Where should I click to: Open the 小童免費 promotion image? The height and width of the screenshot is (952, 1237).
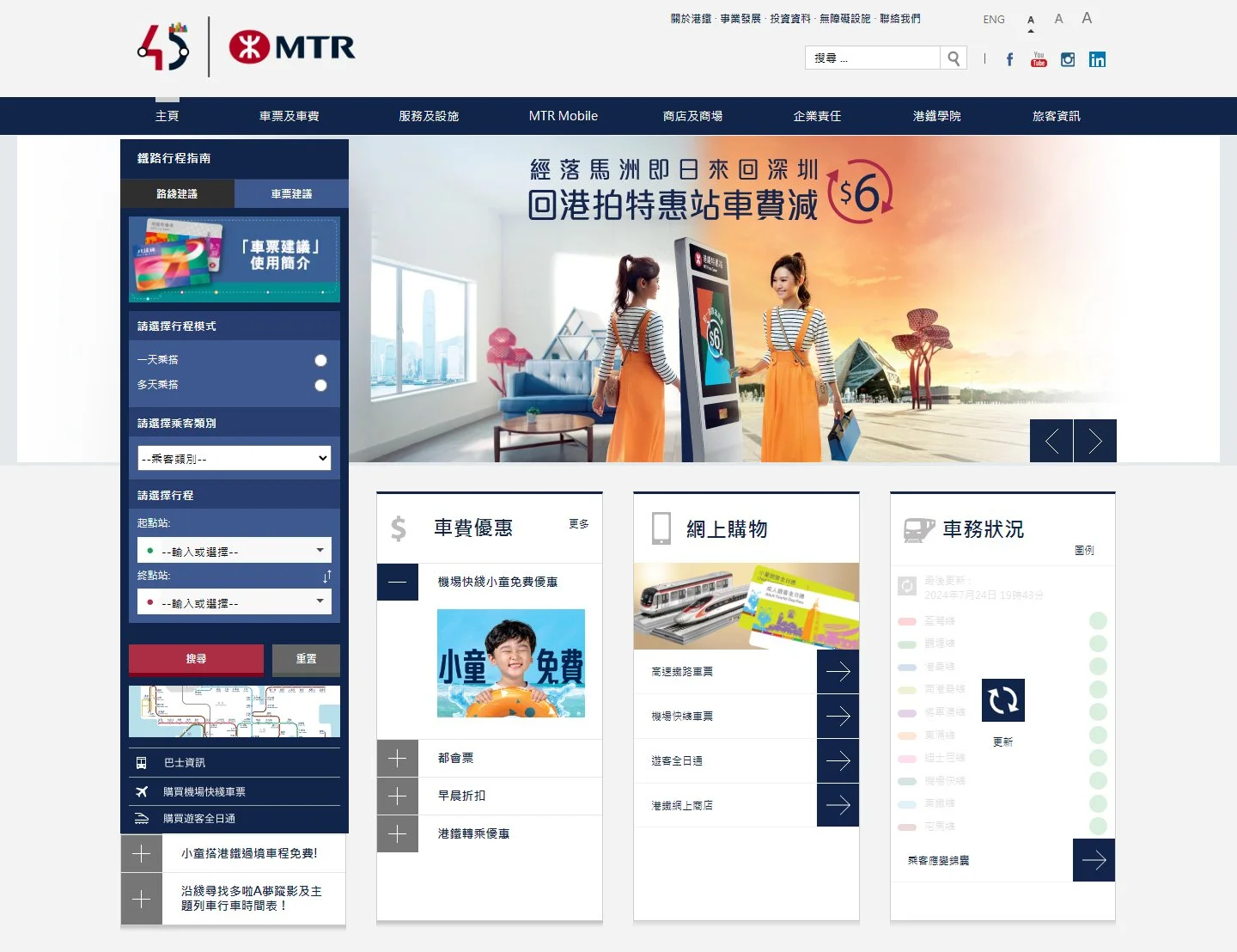click(x=511, y=663)
